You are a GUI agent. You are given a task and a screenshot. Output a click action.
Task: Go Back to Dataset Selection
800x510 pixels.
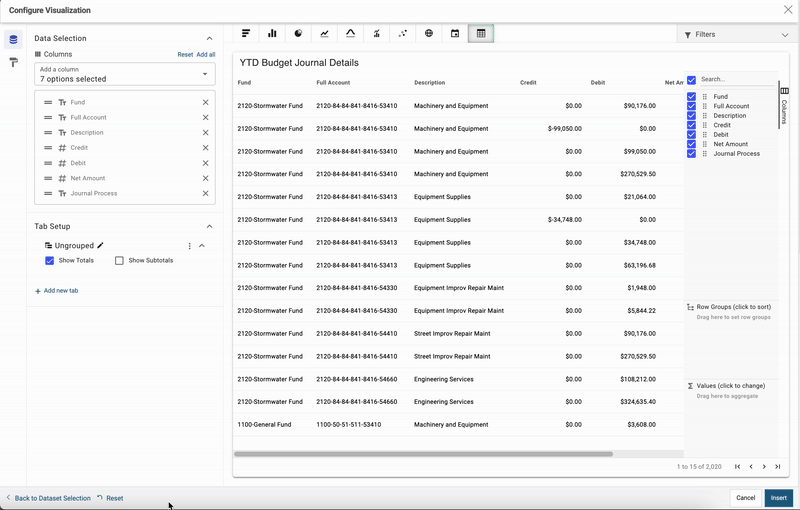click(48, 498)
